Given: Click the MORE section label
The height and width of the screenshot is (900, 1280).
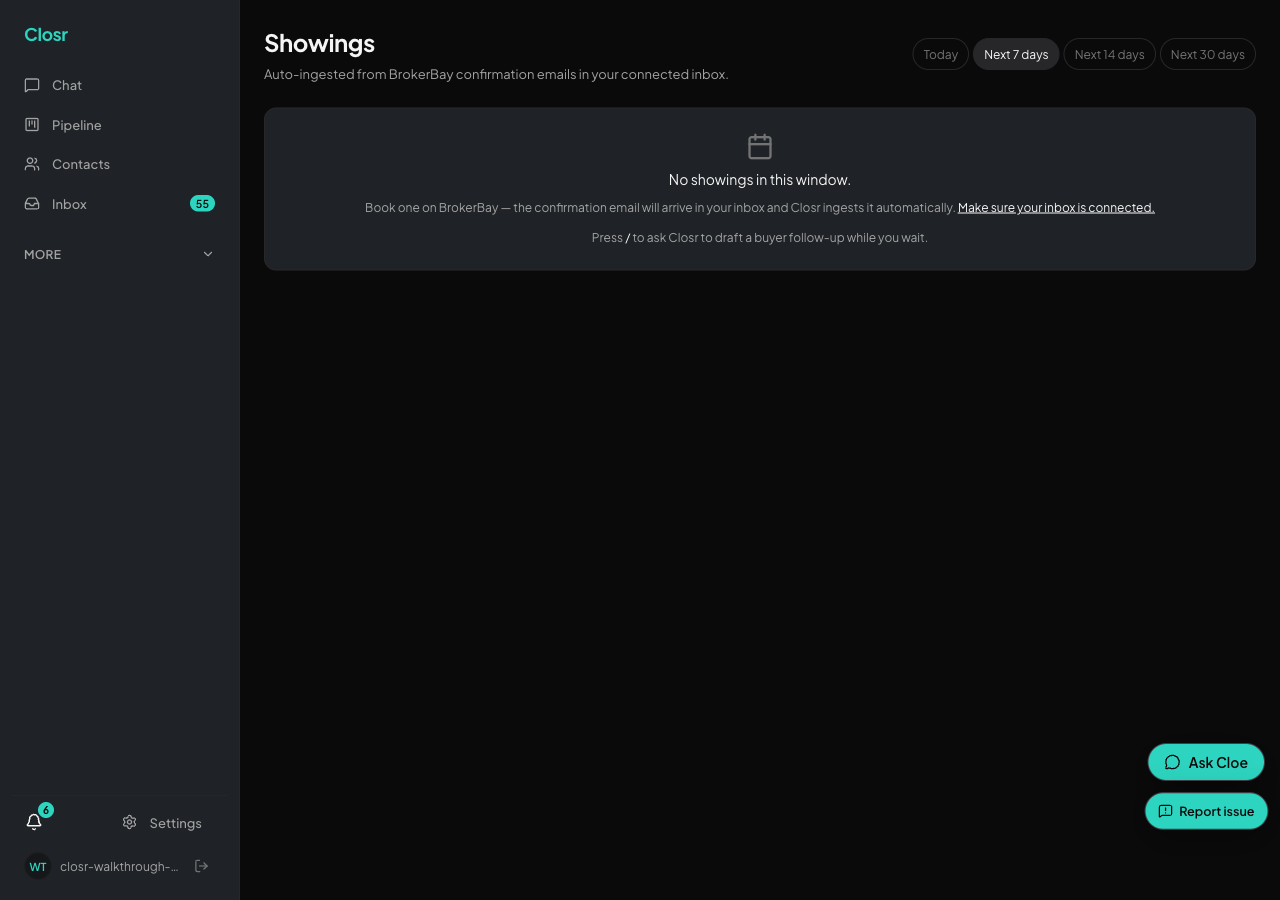Looking at the screenshot, I should [x=43, y=255].
